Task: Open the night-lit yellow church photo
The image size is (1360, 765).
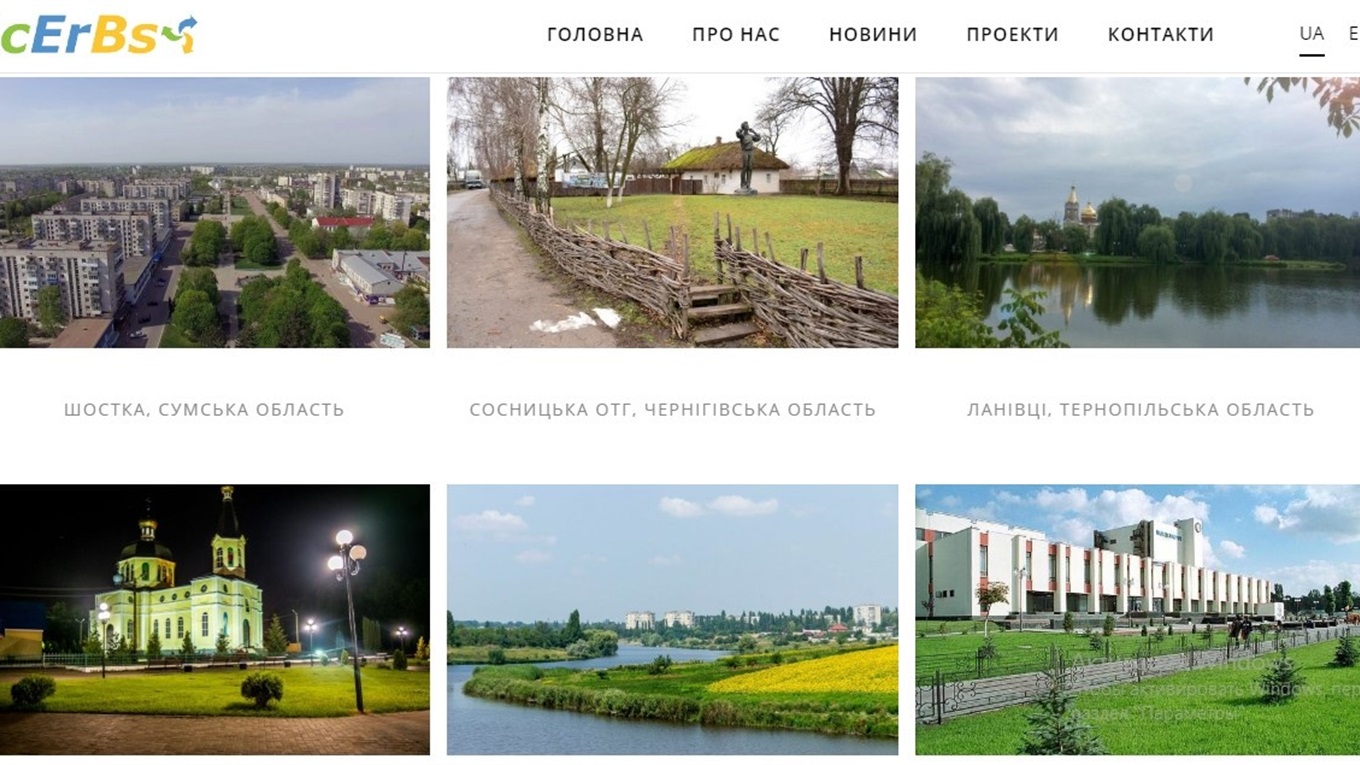Action: click(x=215, y=620)
